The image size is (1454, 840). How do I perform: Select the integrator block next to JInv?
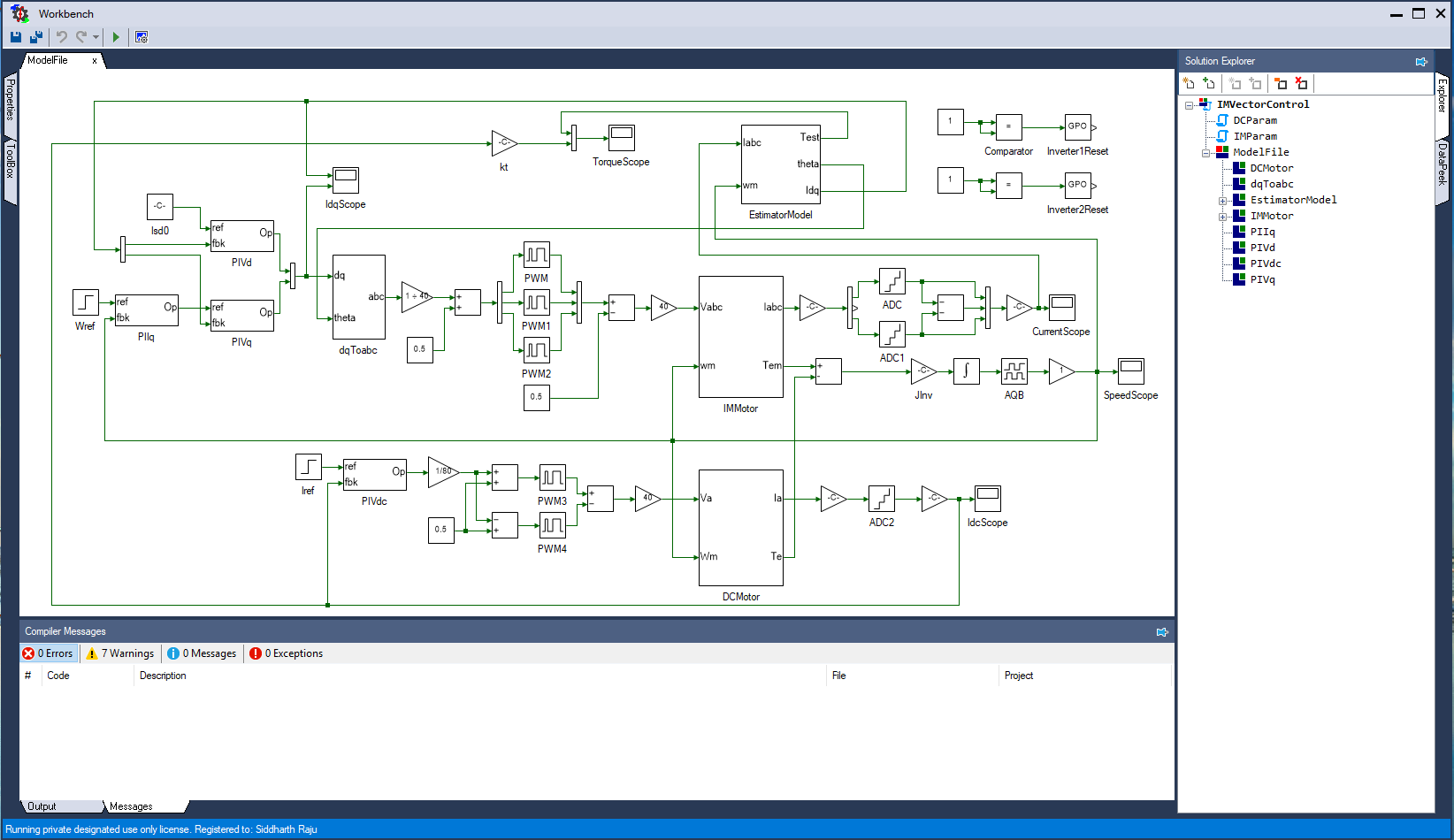point(967,371)
